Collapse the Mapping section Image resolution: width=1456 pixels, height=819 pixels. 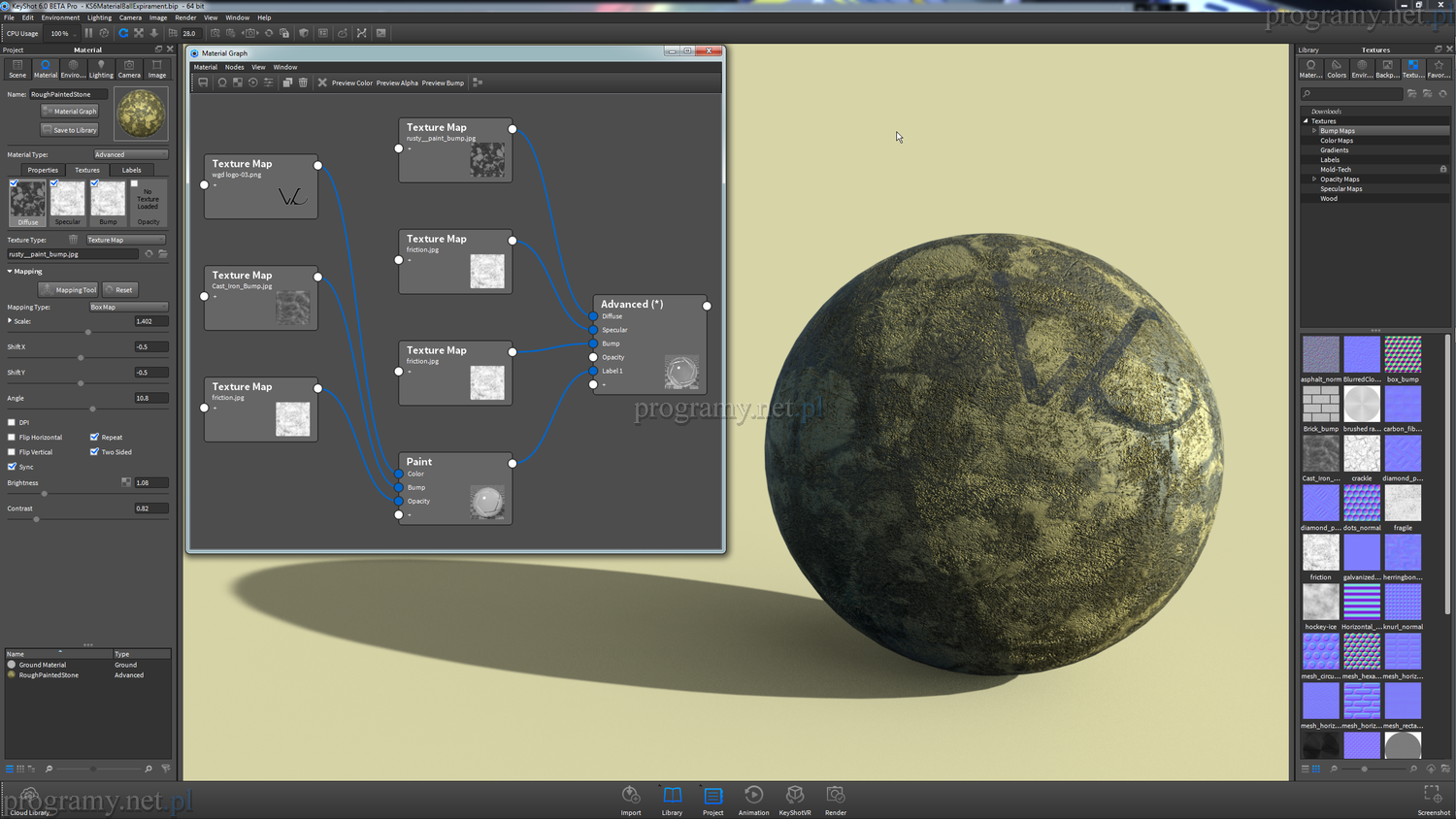[11, 272]
